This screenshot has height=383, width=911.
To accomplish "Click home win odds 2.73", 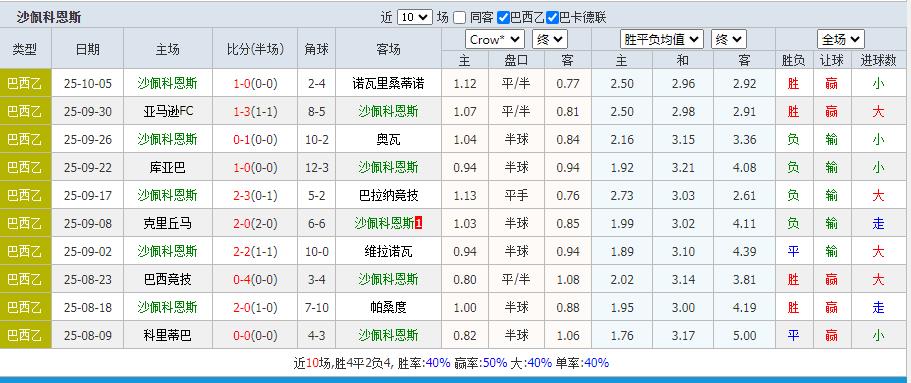I will click(622, 195).
